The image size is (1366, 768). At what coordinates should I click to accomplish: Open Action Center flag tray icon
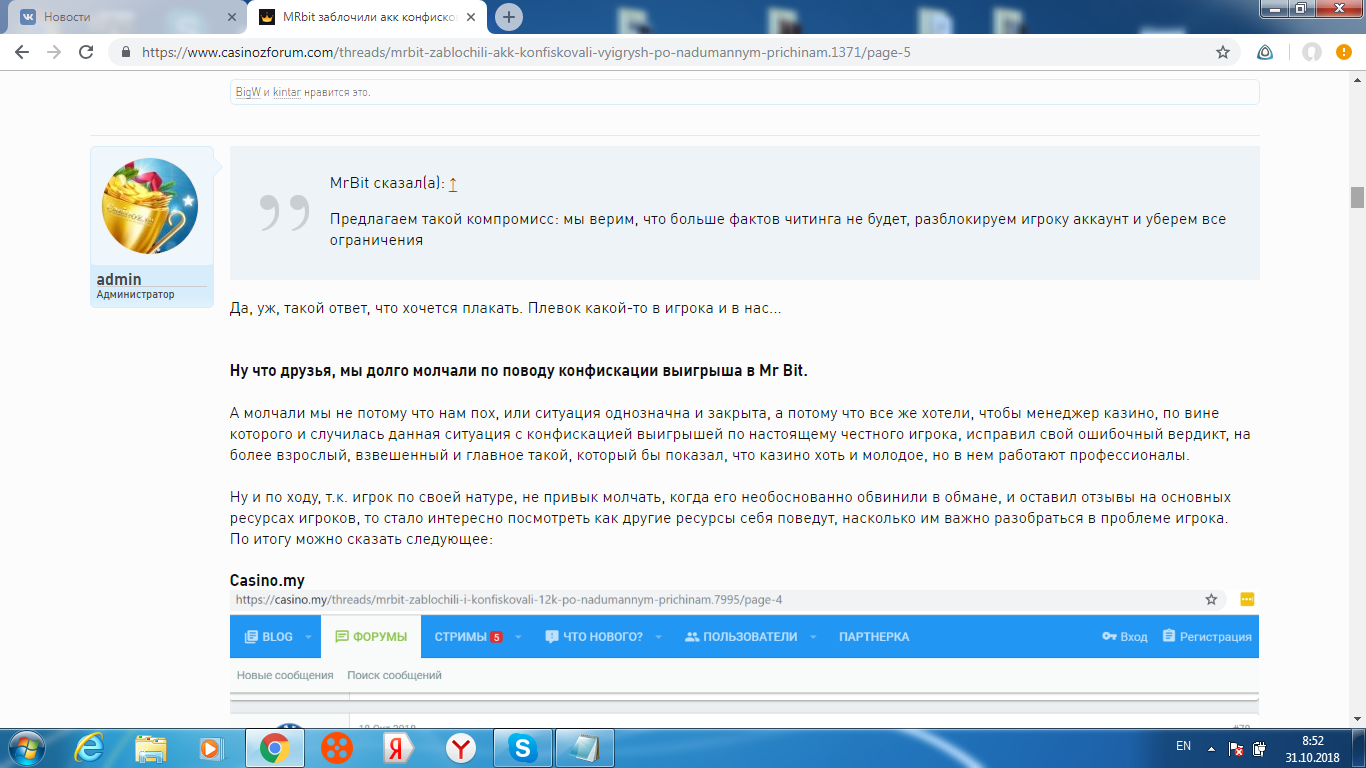[x=1236, y=748]
